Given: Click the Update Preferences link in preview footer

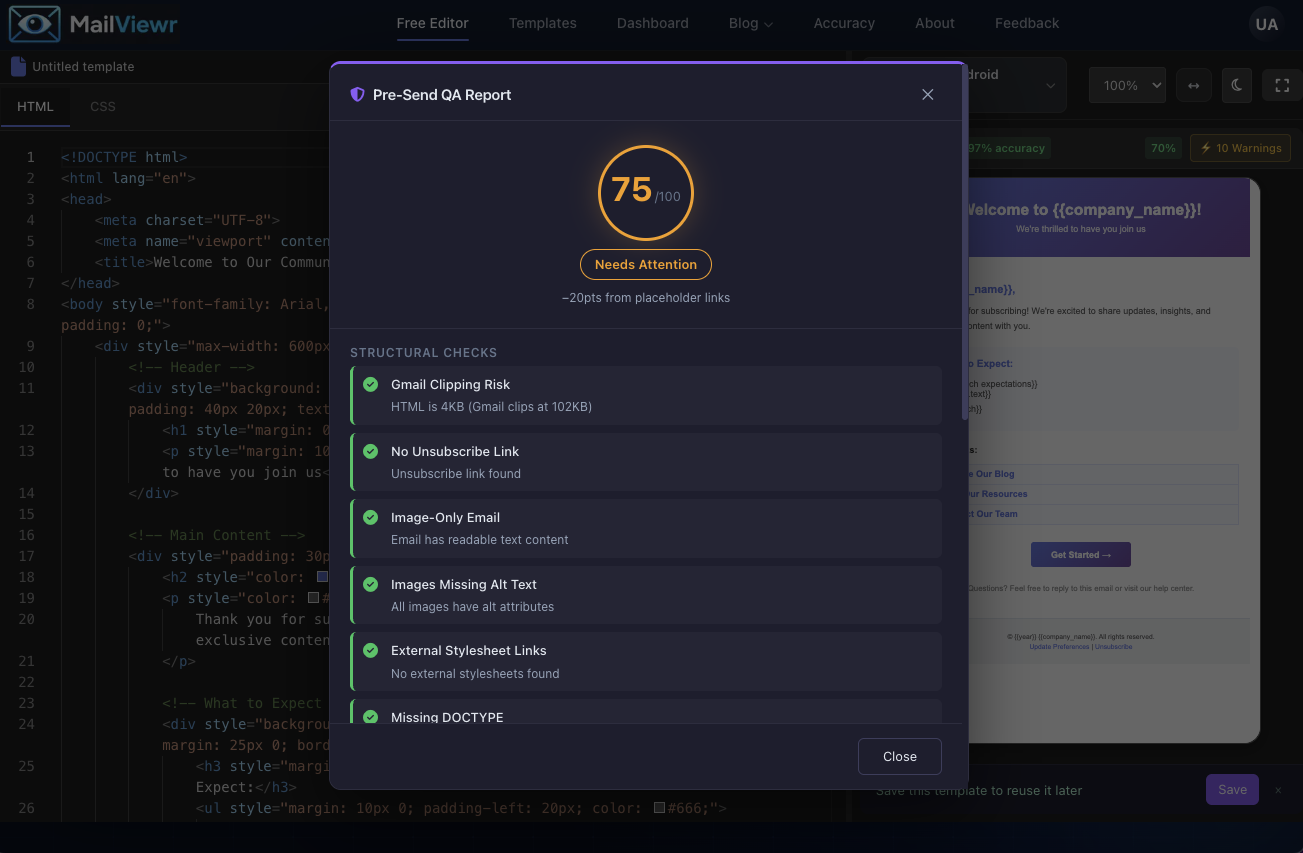Looking at the screenshot, I should [x=1059, y=647].
